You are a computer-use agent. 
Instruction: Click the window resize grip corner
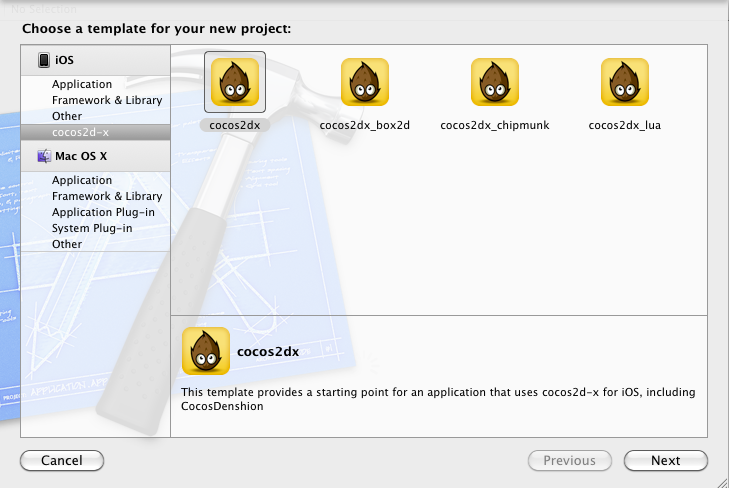coord(722,481)
